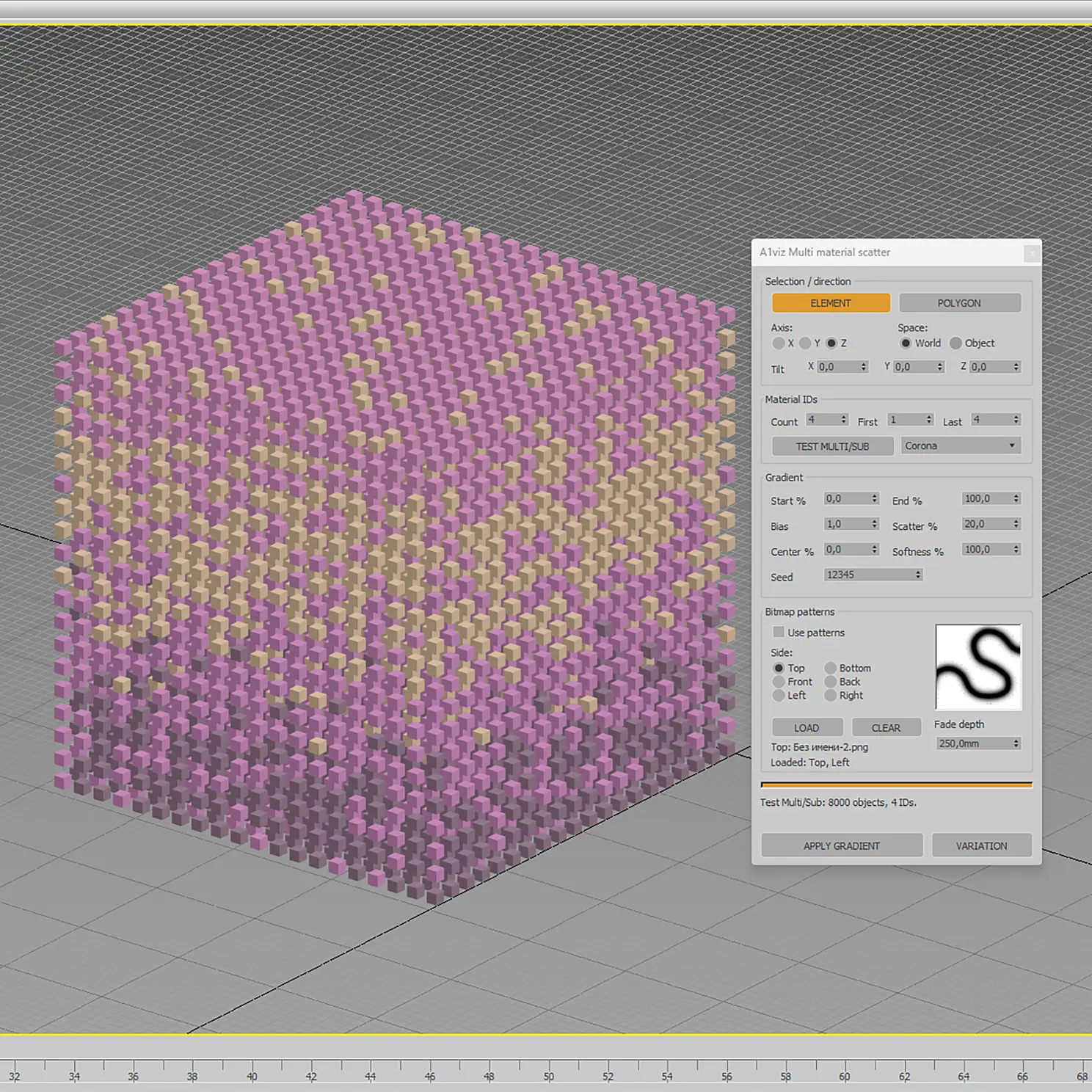Click the LOAD pattern button
The width and height of the screenshot is (1092, 1092).
(x=807, y=728)
